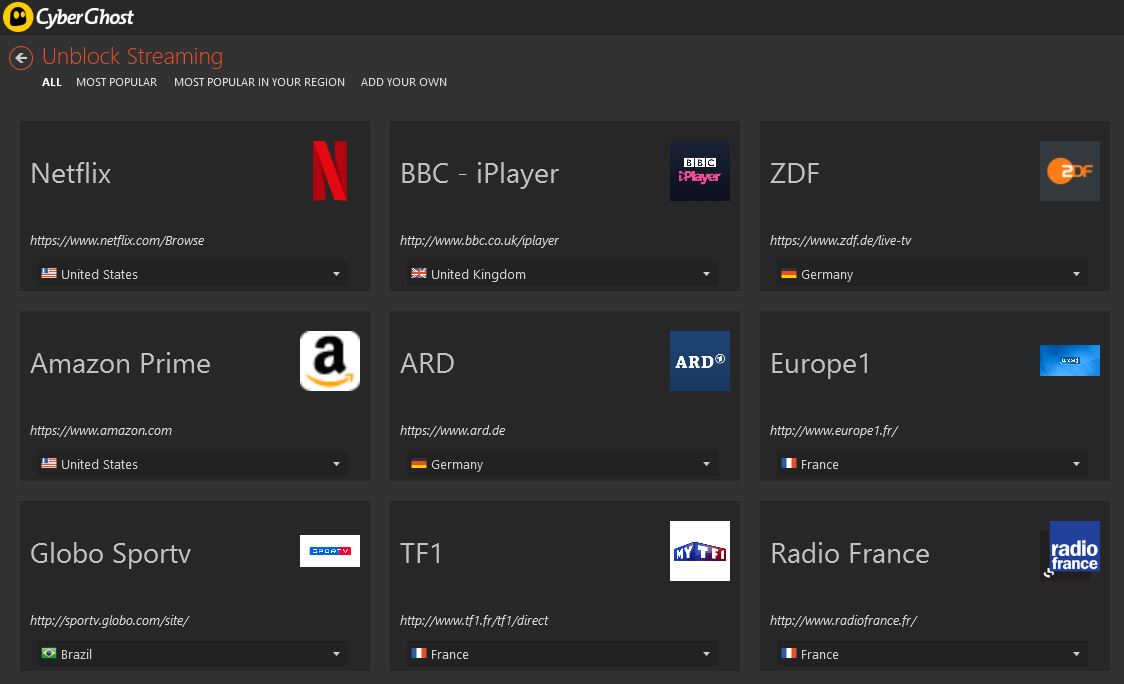Click France label in Europe1 card

tap(819, 464)
